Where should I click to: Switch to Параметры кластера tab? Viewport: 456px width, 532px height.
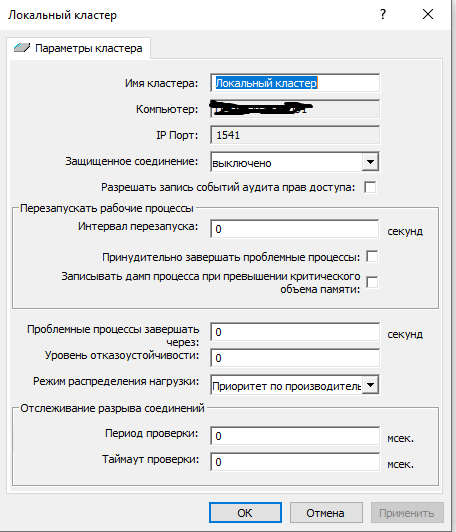pos(78,48)
